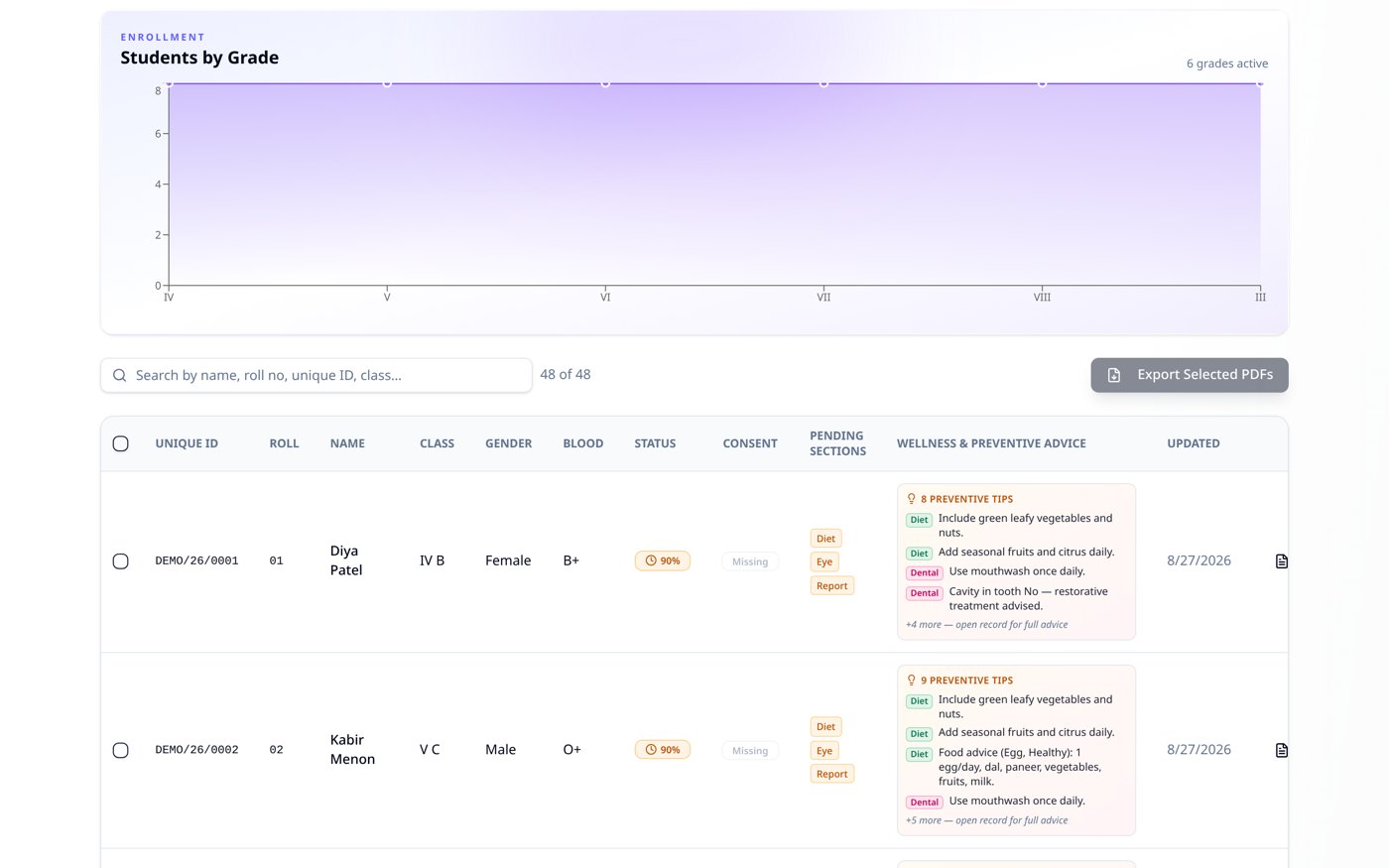This screenshot has width=1389, height=868.
Task: Click the '9 PREVENTIVE TIPS' heading
Action: click(966, 681)
